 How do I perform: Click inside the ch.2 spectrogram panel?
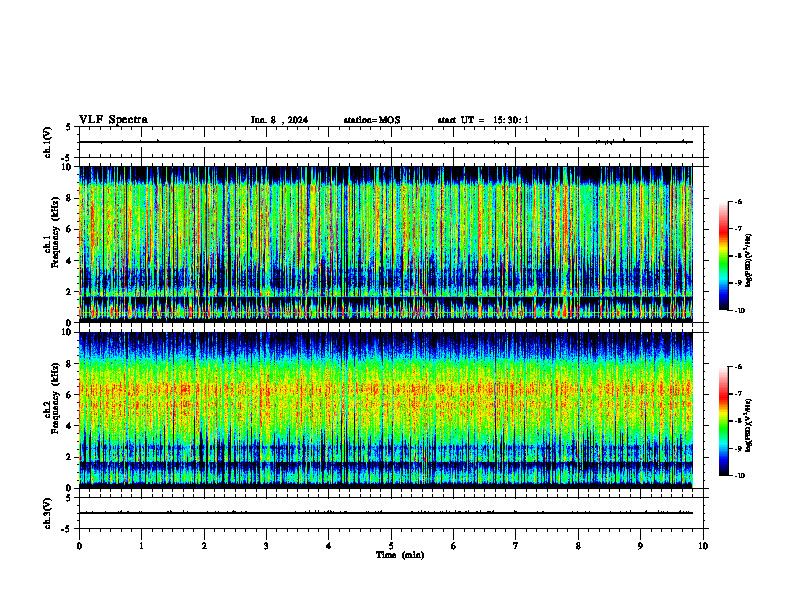tap(386, 410)
